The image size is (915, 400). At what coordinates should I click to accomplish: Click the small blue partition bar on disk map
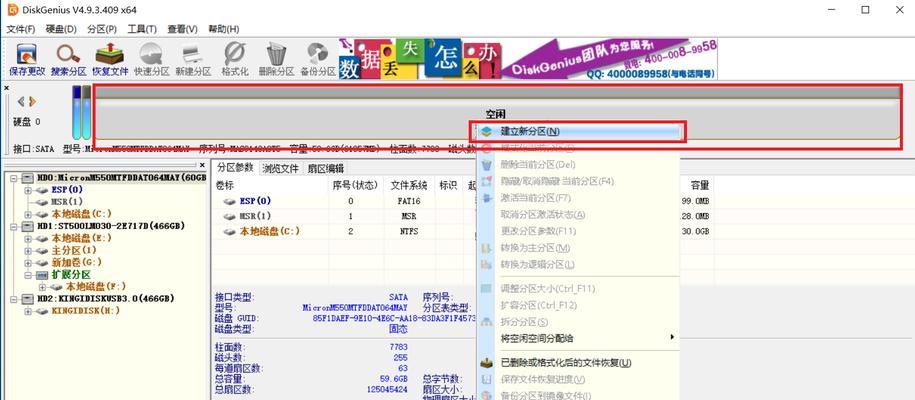pos(76,112)
